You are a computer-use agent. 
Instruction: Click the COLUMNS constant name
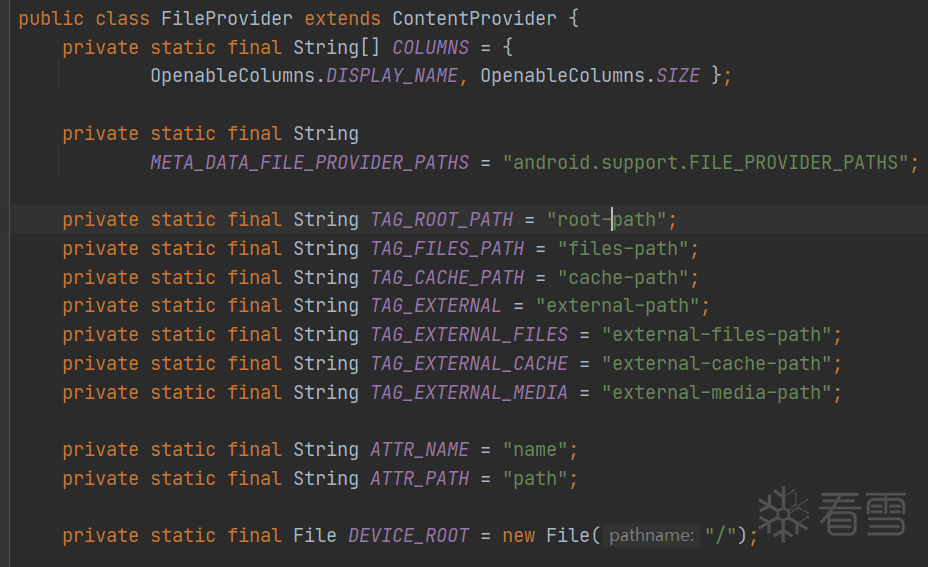pos(430,48)
